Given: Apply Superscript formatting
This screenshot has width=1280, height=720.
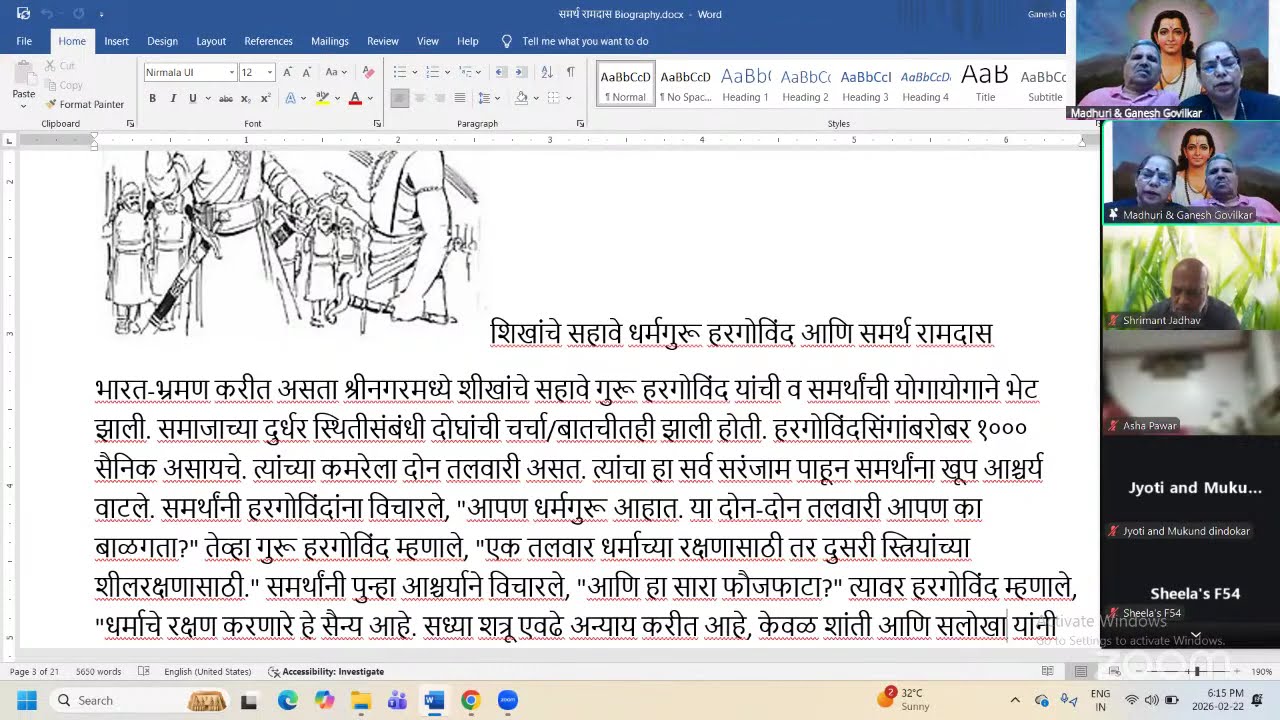Looking at the screenshot, I should tap(266, 98).
